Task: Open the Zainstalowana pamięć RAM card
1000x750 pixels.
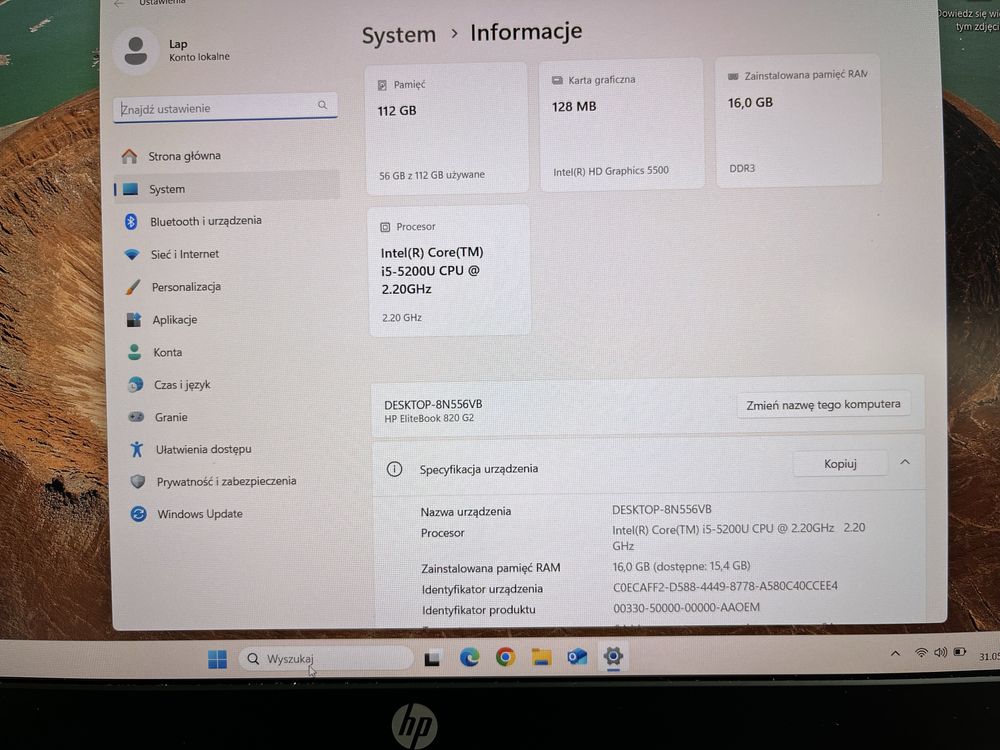Action: tap(798, 121)
